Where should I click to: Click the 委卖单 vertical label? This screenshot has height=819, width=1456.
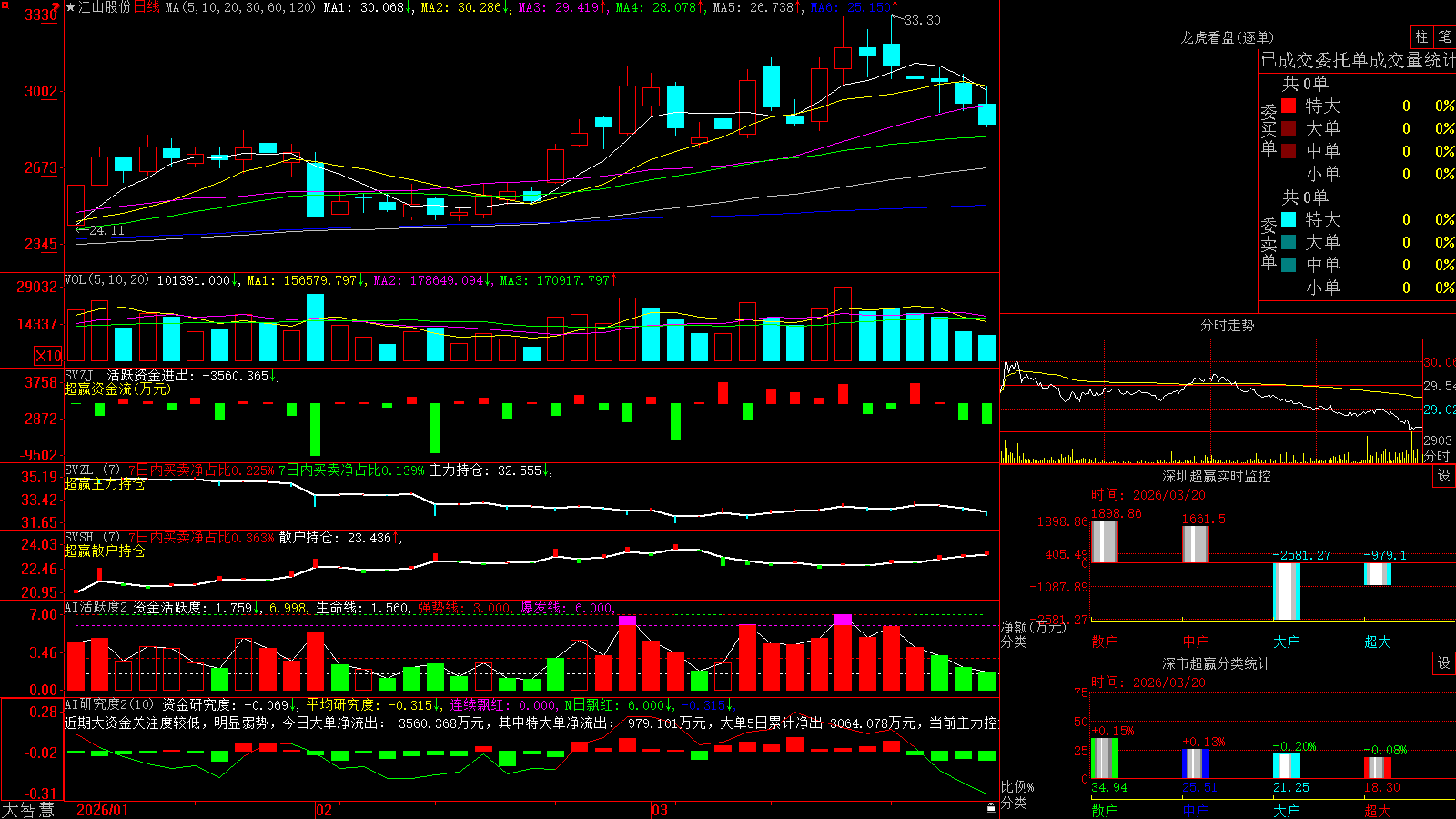tap(1269, 244)
